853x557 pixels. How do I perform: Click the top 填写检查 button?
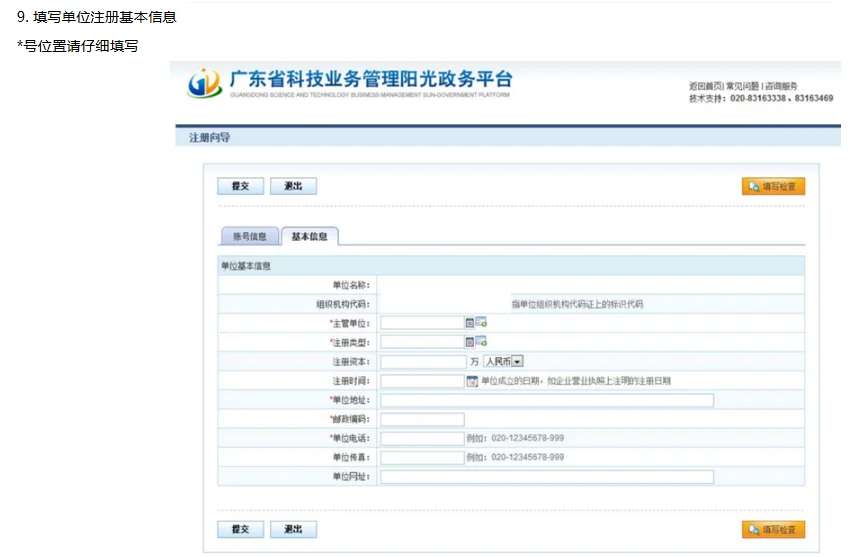[x=773, y=186]
